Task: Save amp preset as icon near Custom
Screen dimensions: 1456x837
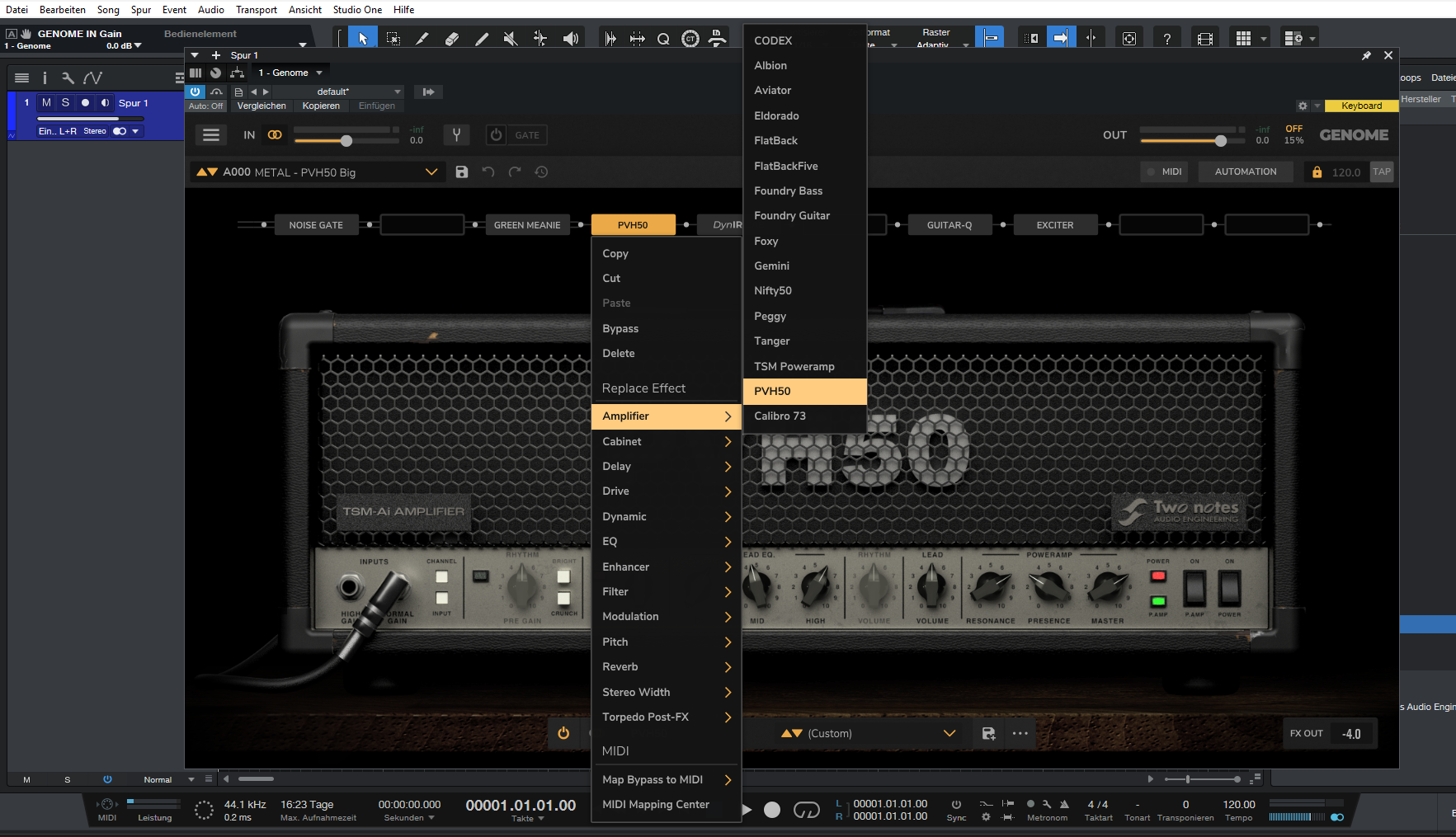Action: (988, 733)
